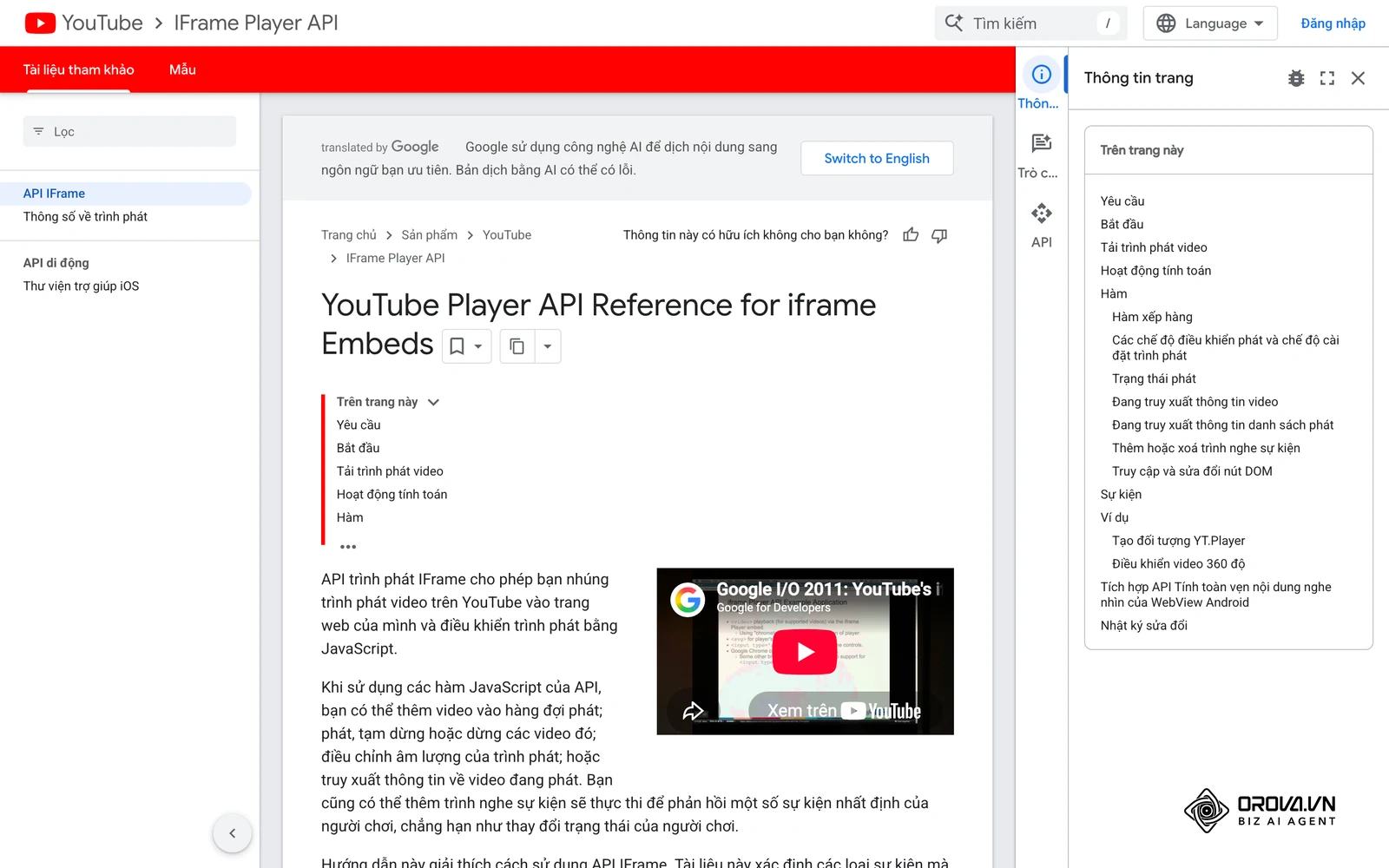The width and height of the screenshot is (1389, 868).
Task: Close the Thông tin trang panel
Action: point(1359,78)
